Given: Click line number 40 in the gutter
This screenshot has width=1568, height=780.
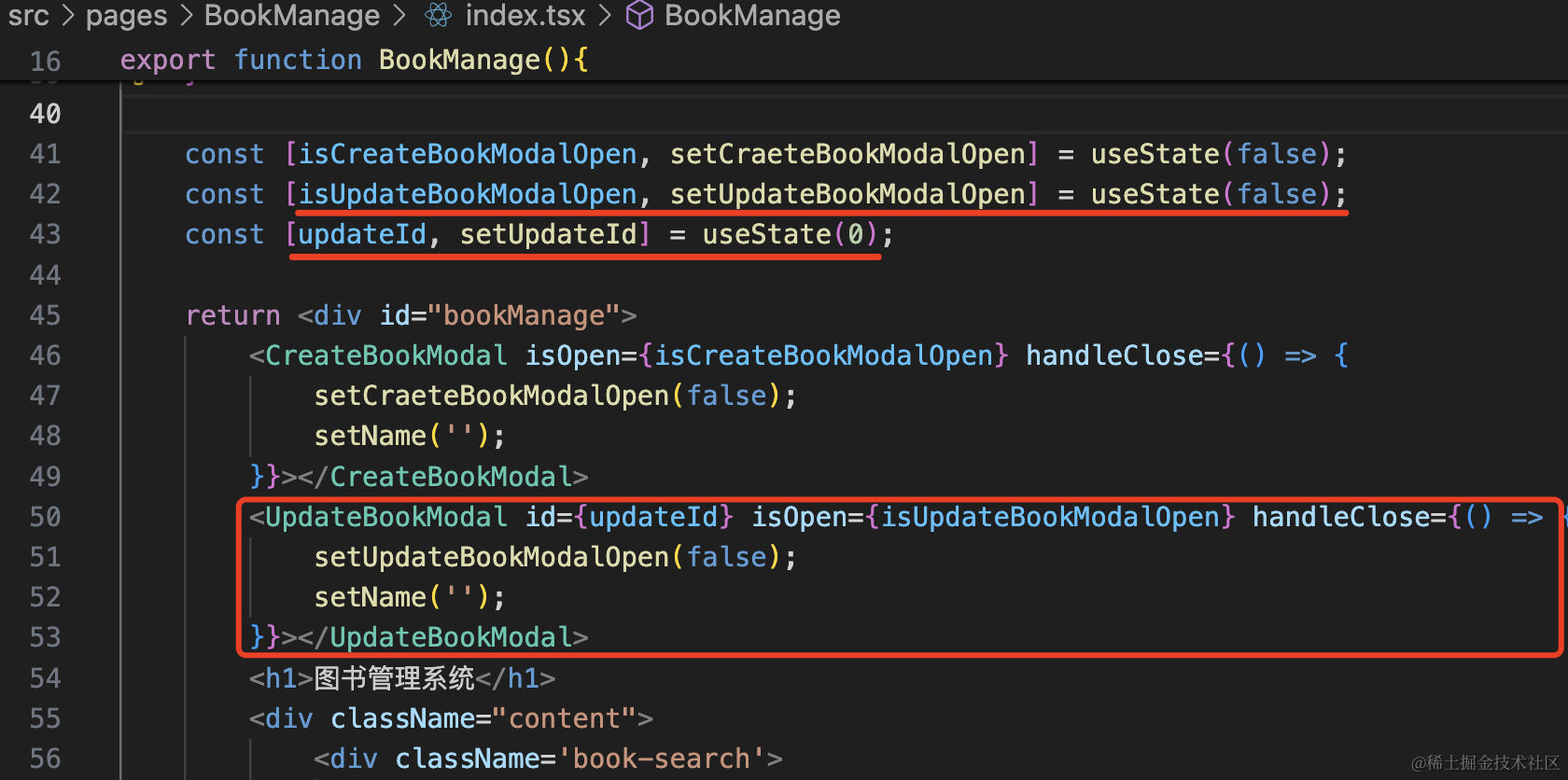Looking at the screenshot, I should pos(45,114).
